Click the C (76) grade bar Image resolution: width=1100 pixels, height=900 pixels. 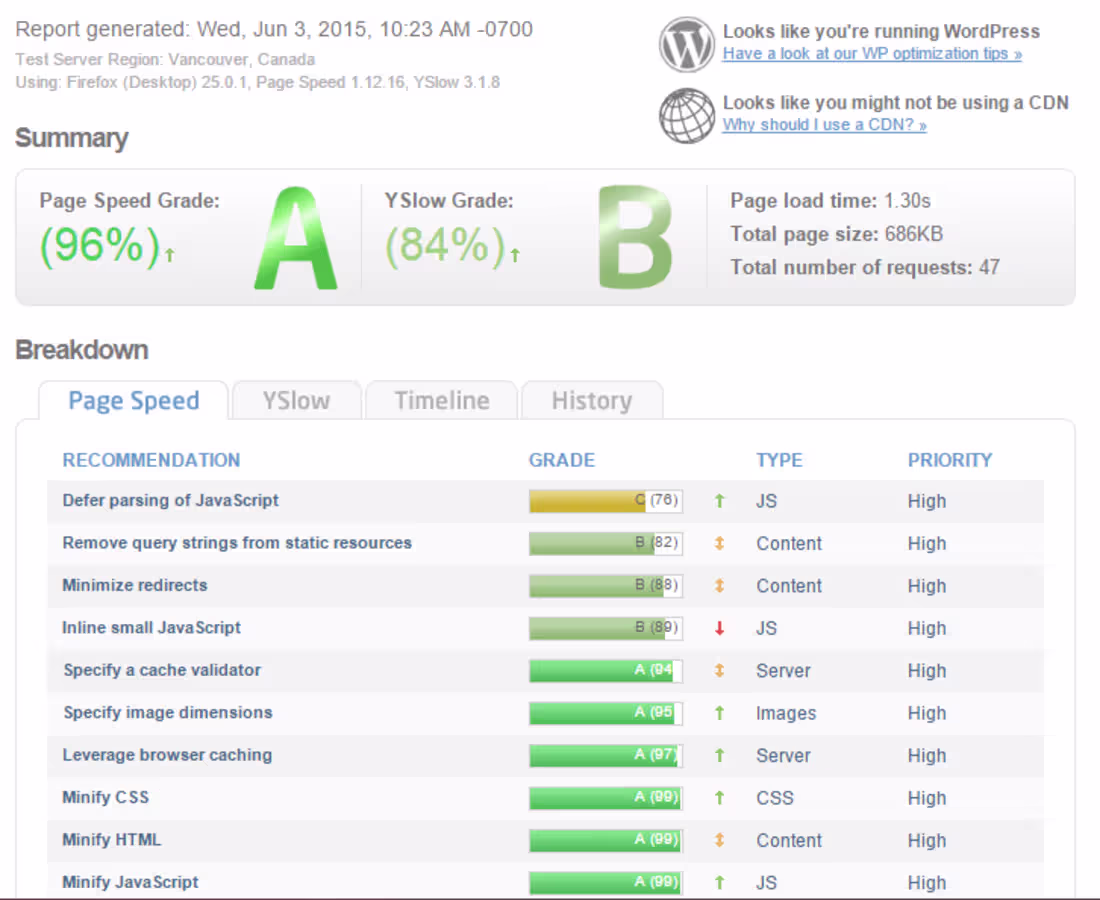pos(606,501)
